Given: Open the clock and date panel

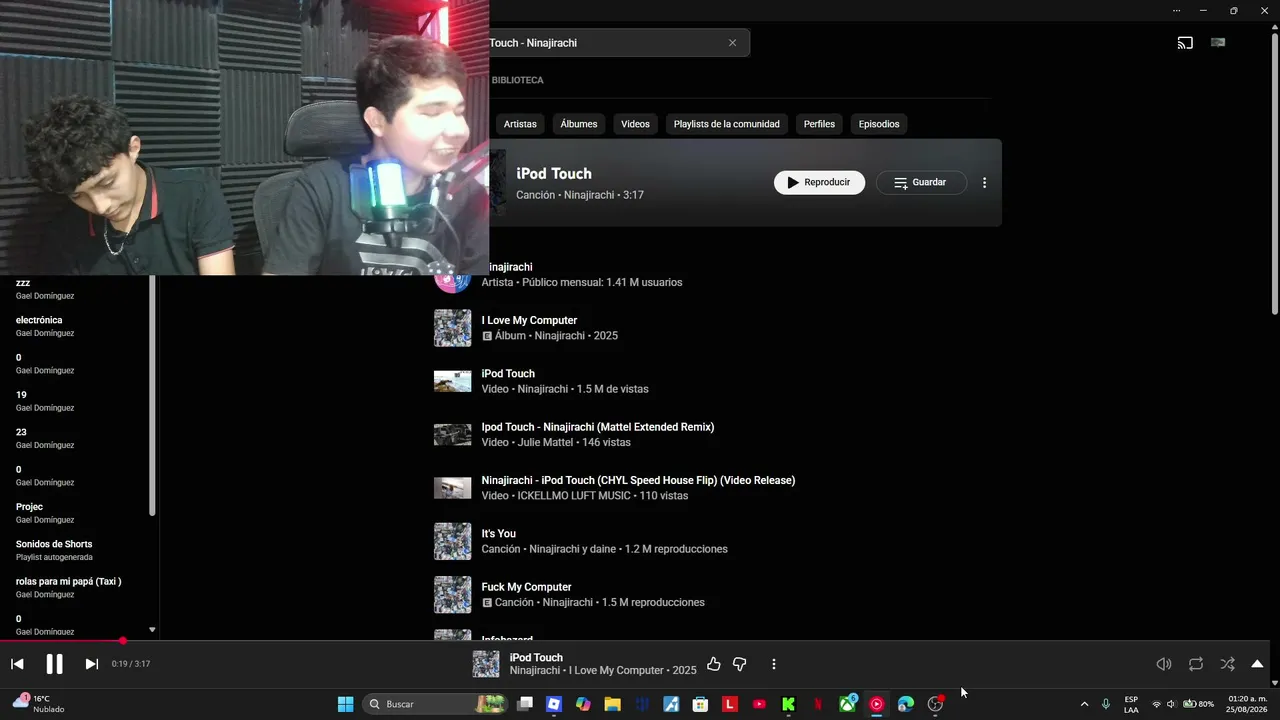Looking at the screenshot, I should tap(1247, 704).
